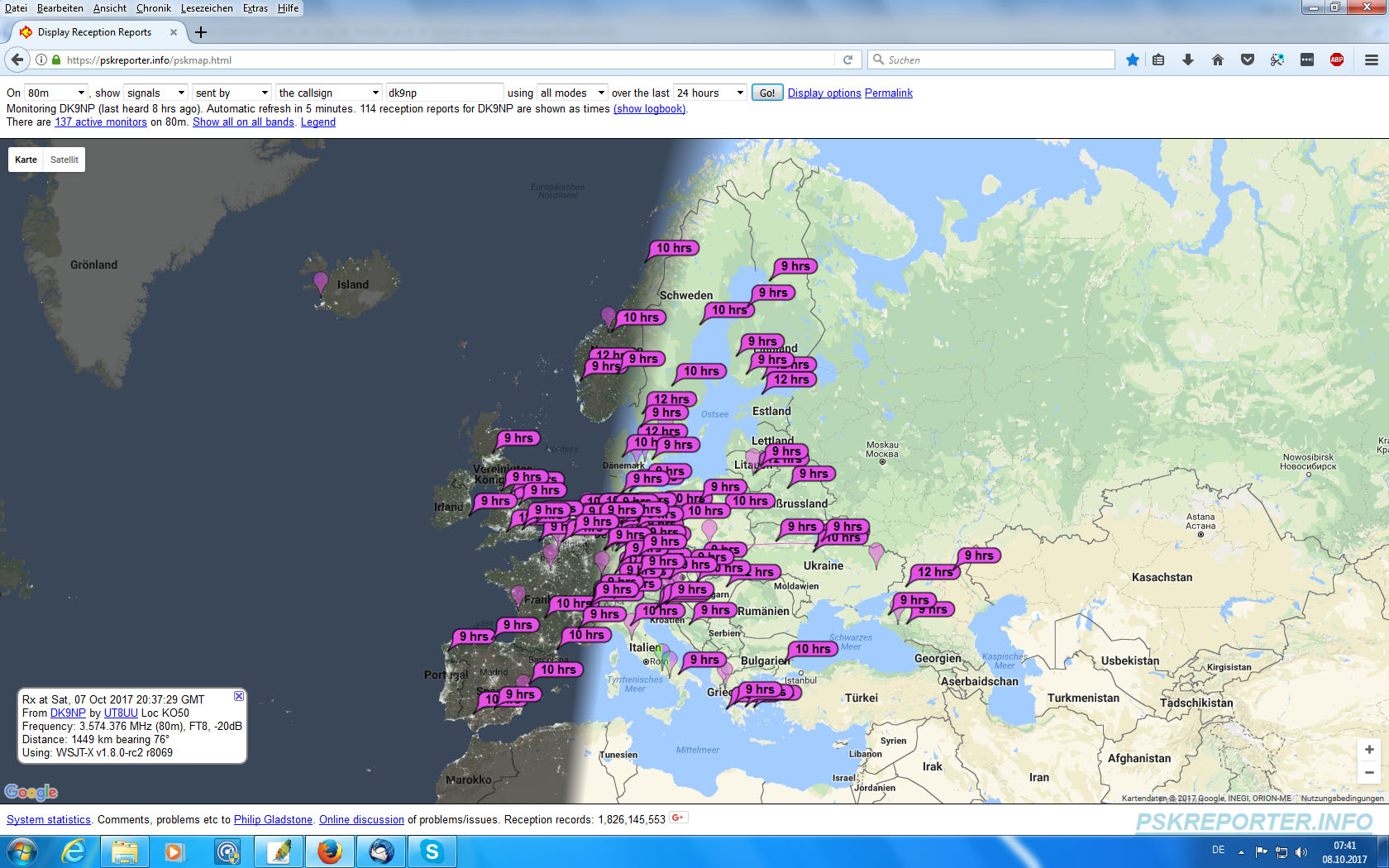Expand the '24 hours' time dropdown
The width and height of the screenshot is (1389, 868).
pyautogui.click(x=710, y=93)
